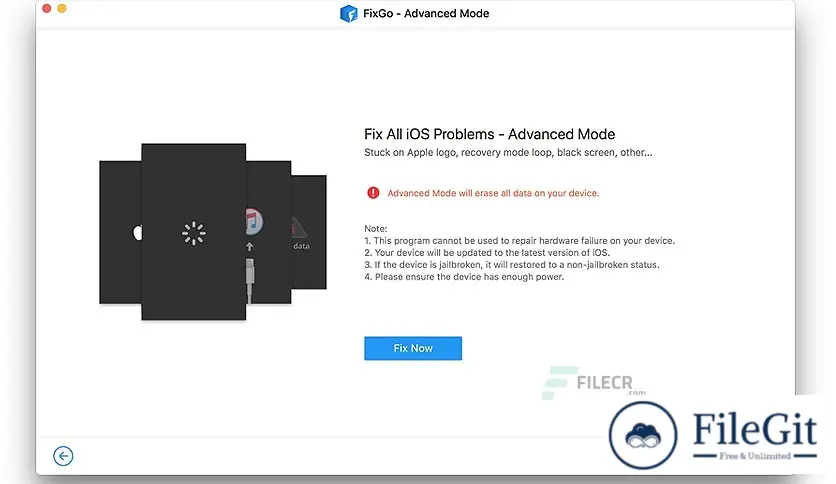Click the iTunes music note icon

[x=254, y=222]
